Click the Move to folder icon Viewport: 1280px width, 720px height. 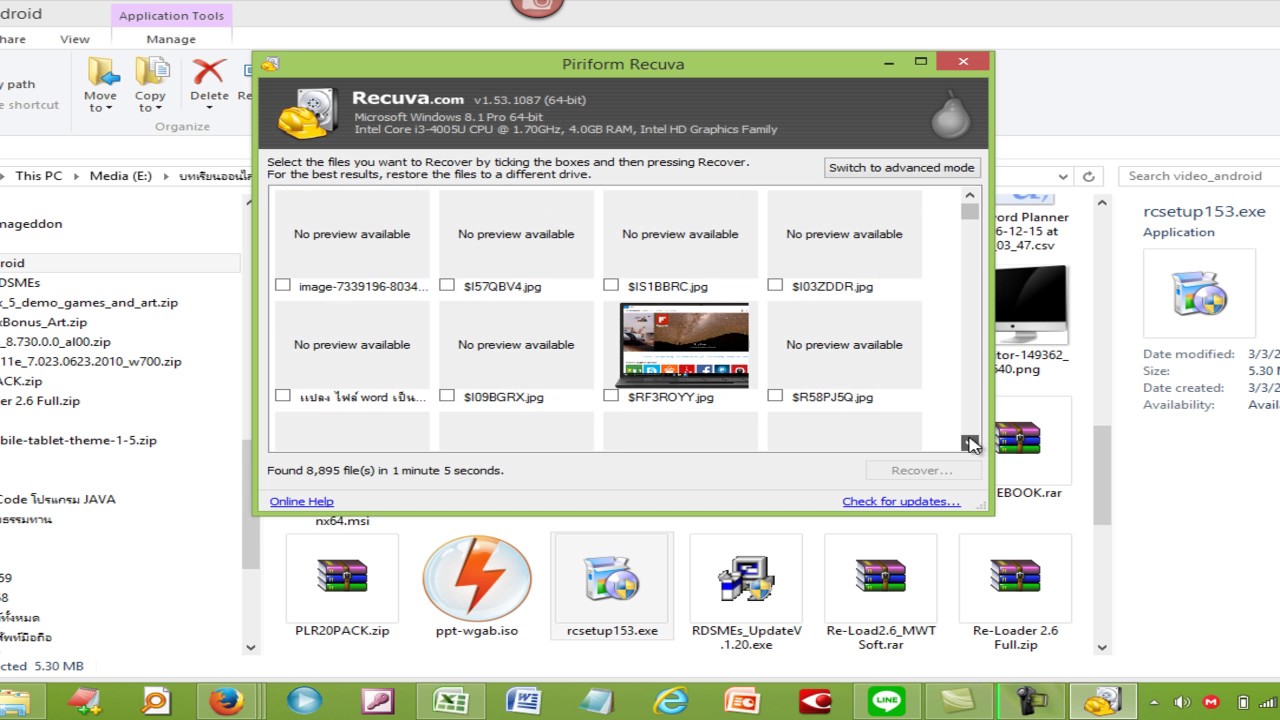(x=101, y=72)
